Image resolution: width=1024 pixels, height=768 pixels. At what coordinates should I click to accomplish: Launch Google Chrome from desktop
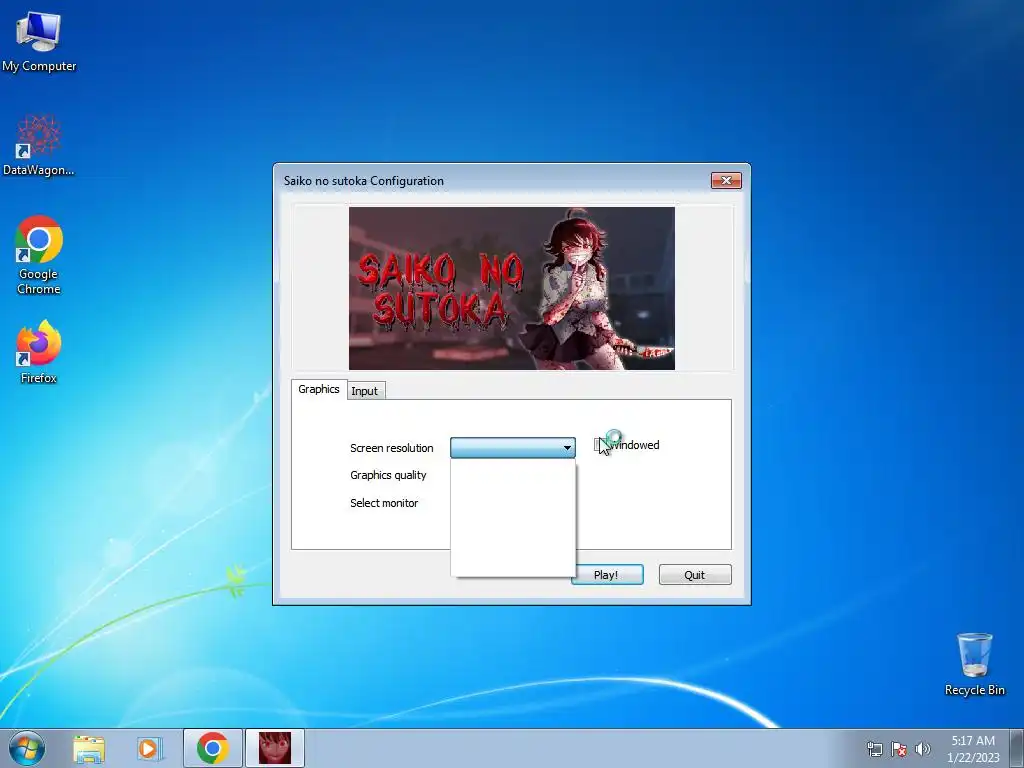point(39,255)
